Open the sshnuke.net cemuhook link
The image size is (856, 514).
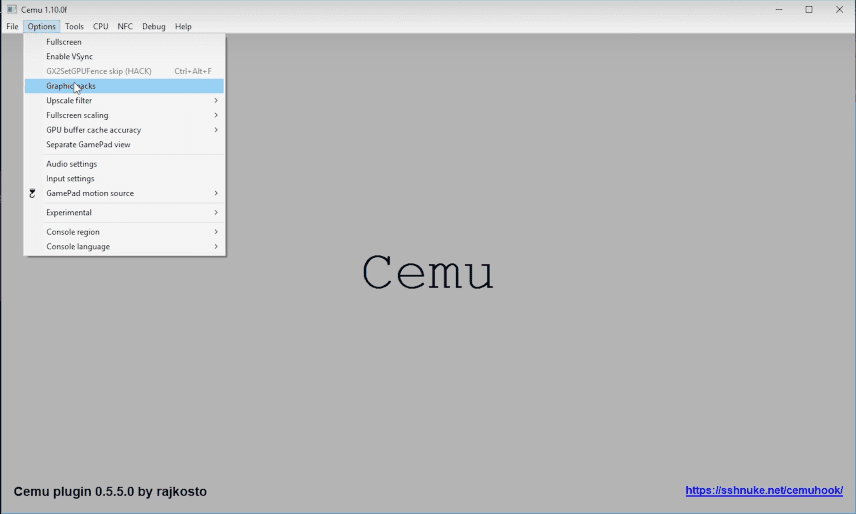point(763,491)
